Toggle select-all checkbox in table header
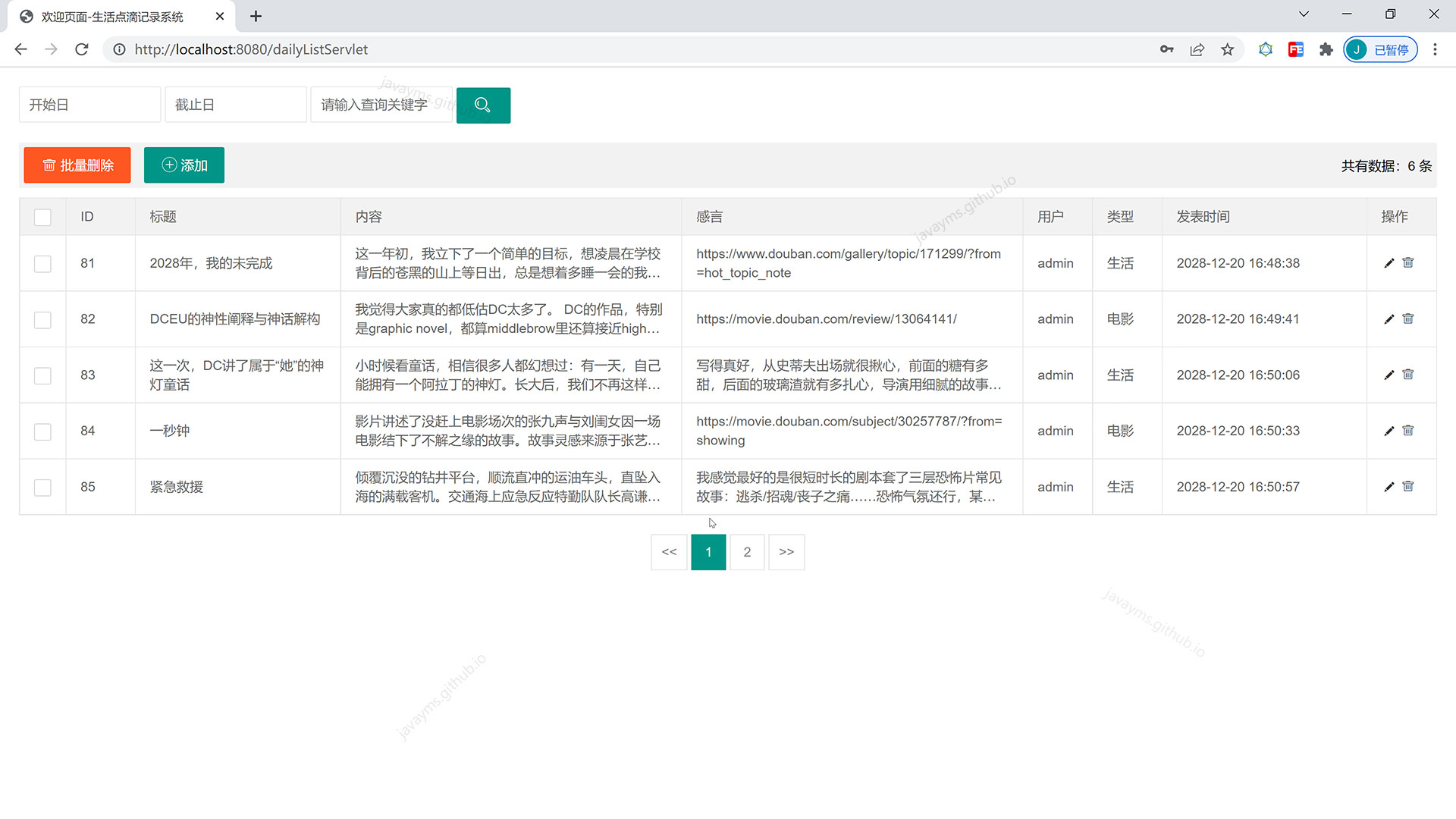Screen dimensions: 1456x819 tap(42, 218)
